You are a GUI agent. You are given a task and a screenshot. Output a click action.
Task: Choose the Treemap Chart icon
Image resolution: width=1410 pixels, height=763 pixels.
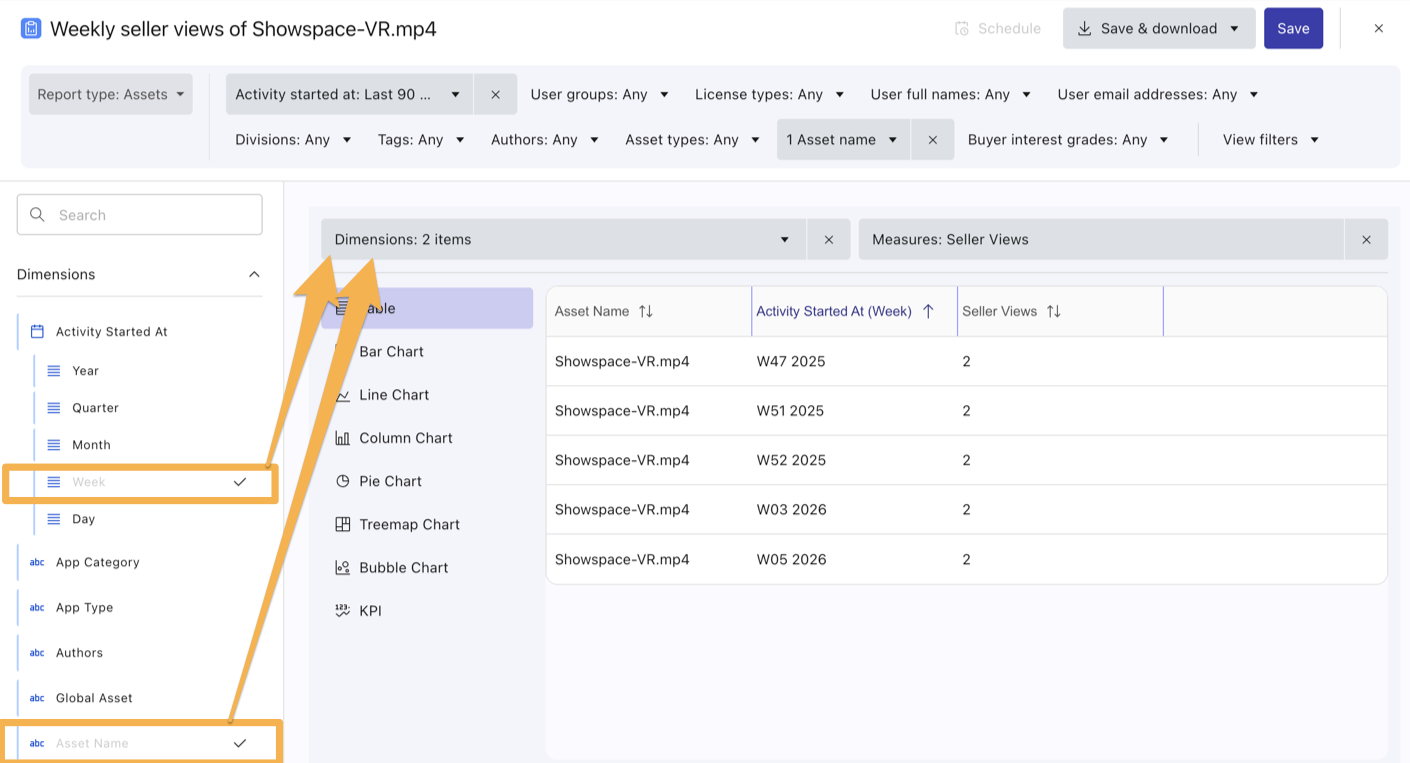[343, 524]
